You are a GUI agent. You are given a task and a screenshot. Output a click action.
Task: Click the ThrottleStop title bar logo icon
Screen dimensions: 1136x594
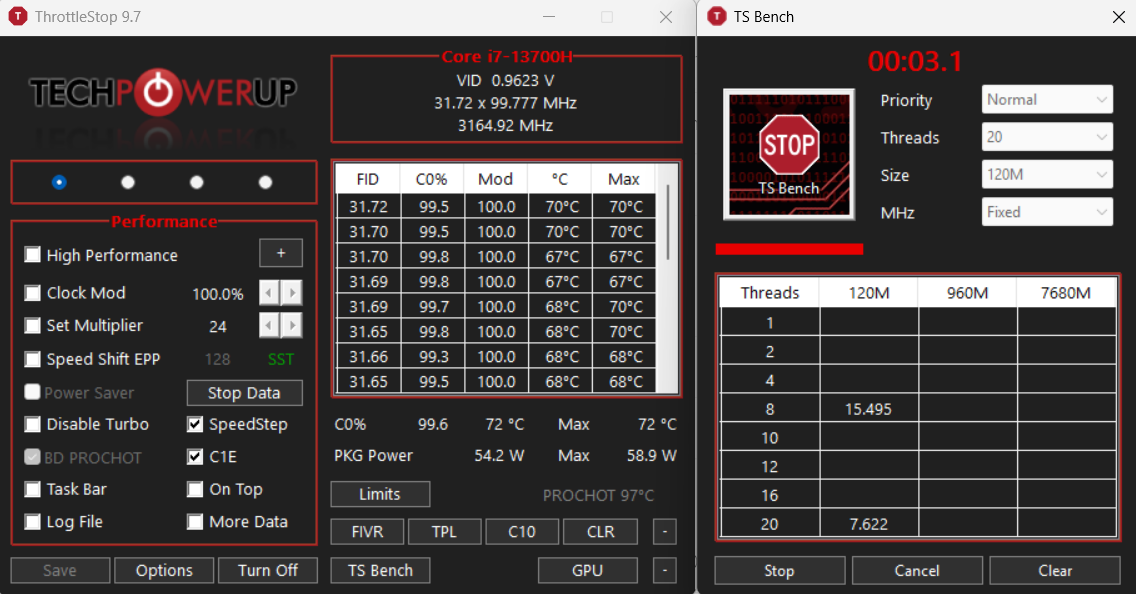(17, 17)
